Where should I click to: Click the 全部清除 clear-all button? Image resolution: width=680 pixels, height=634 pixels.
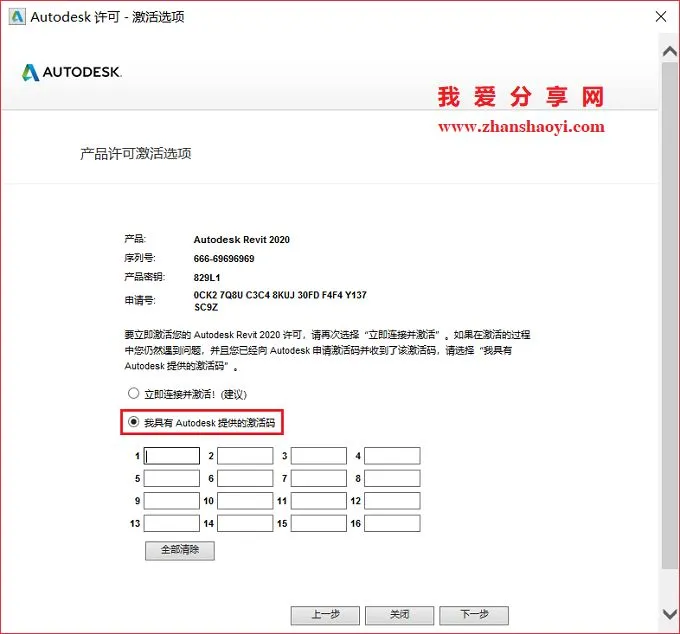[x=180, y=550]
